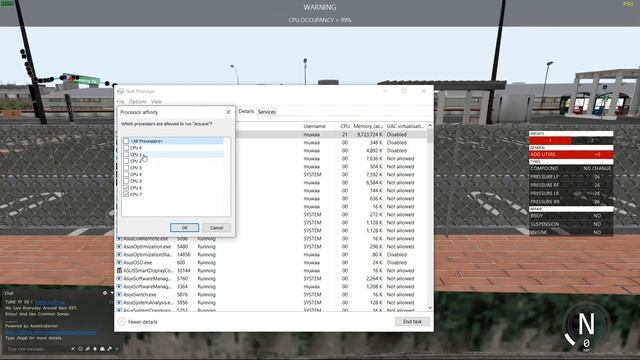Open the blue link below Powered by

pos(51,332)
